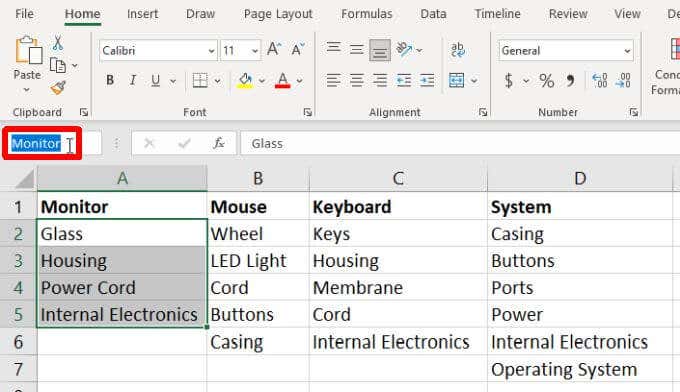
Task: Expand the Paste options arrow
Action: (x=26, y=90)
